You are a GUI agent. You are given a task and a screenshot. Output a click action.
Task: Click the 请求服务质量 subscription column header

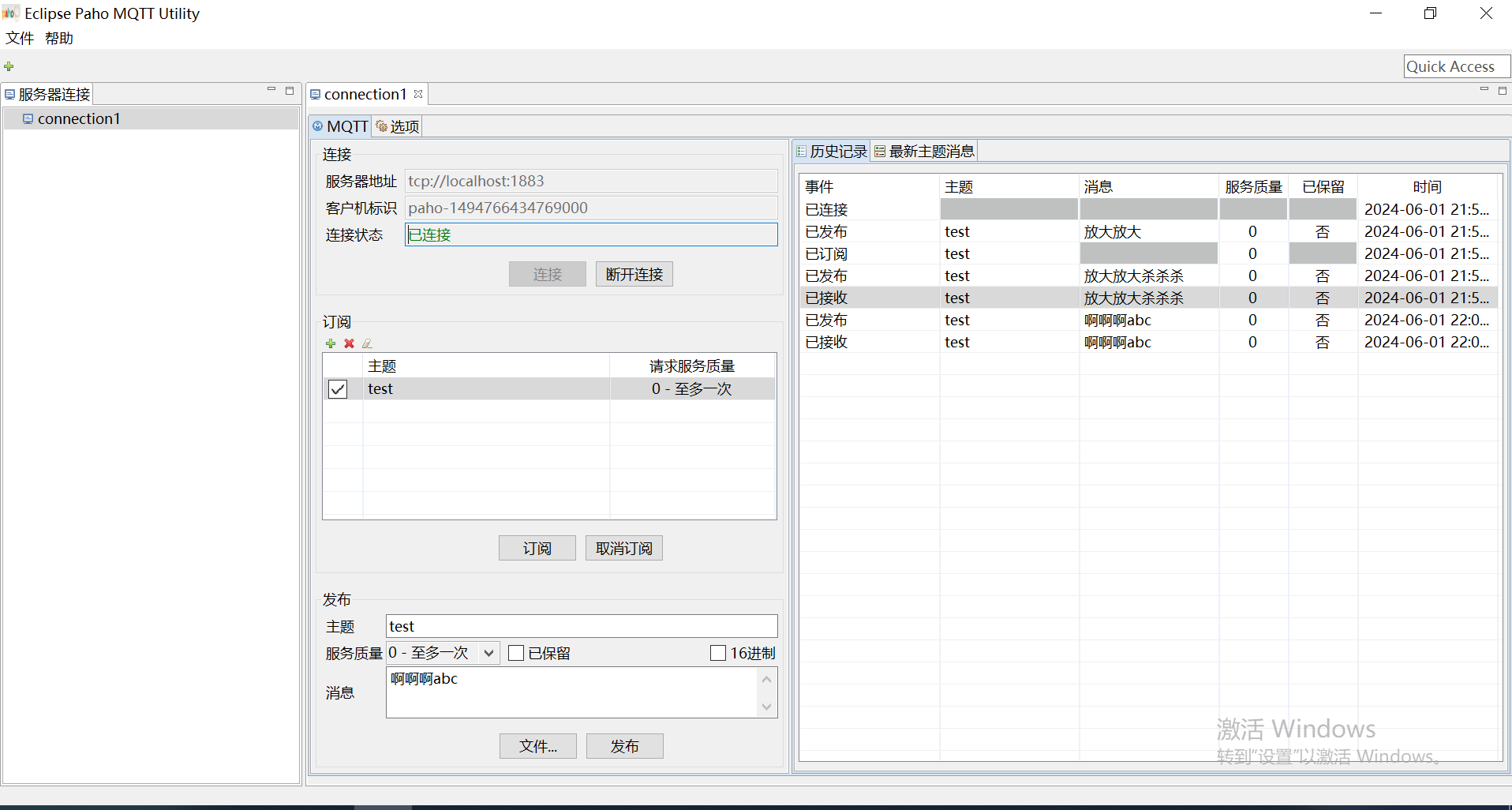(692, 366)
